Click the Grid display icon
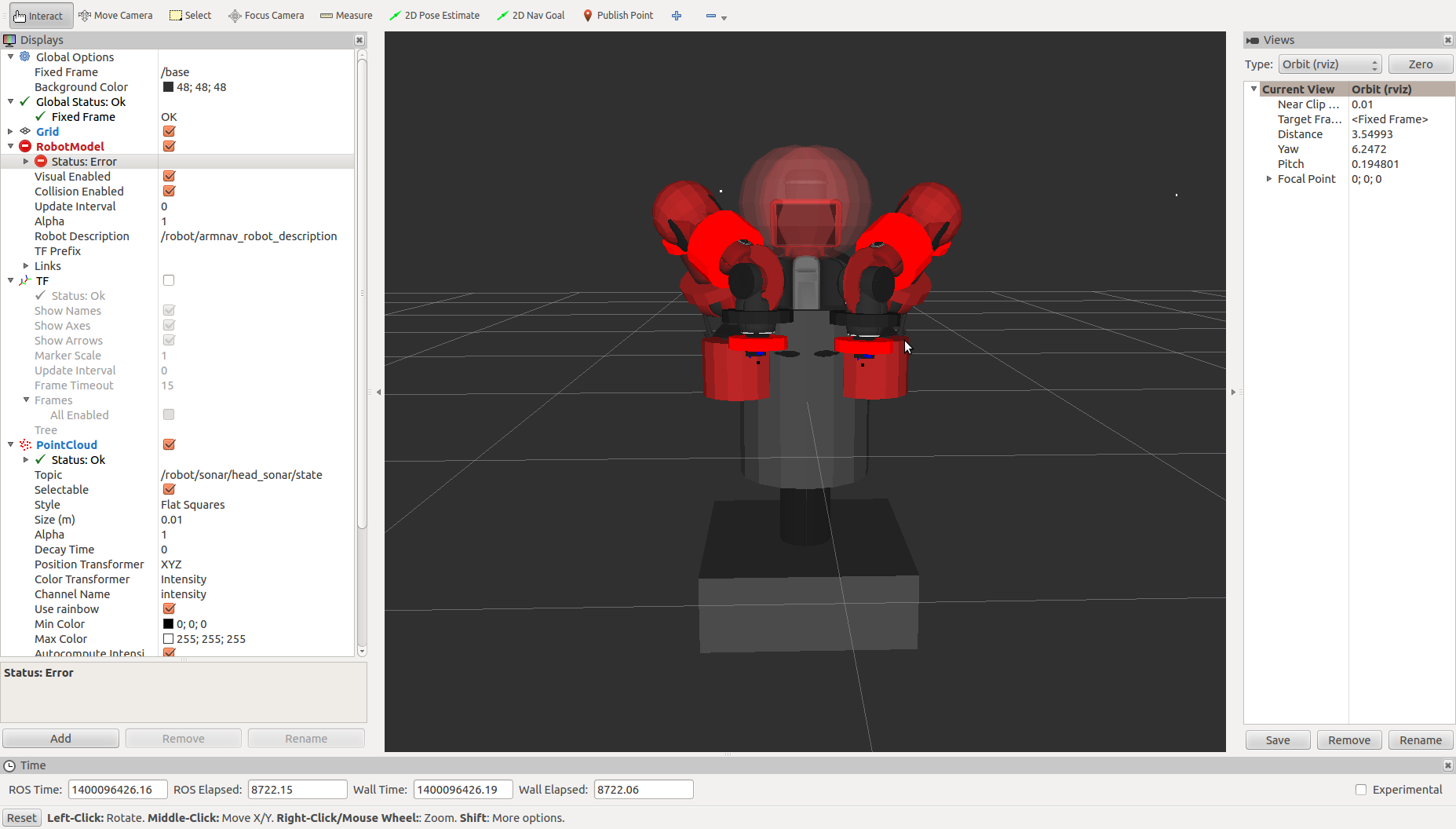1456x829 pixels. pos(25,131)
